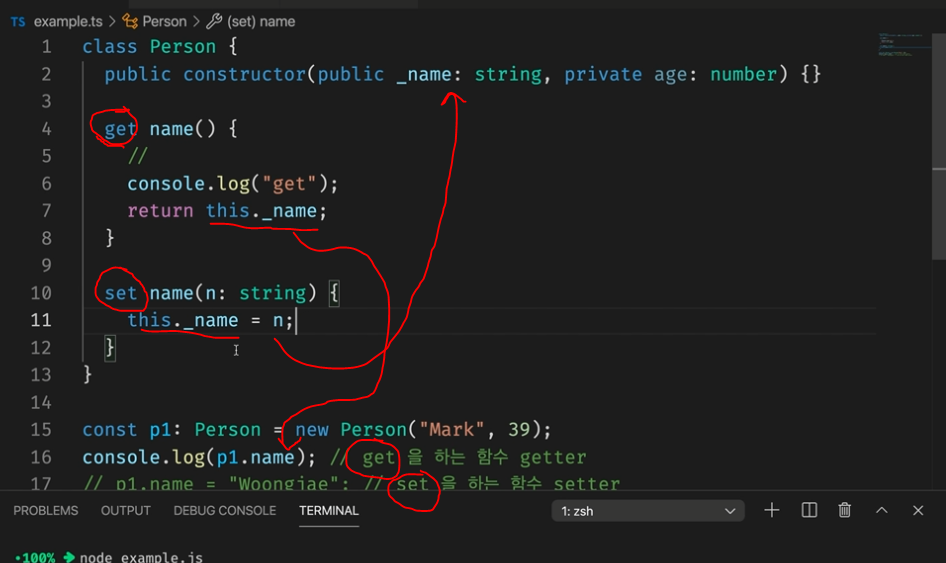Click '"Mark"' string on line 15
946x563 pixels.
click(x=452, y=430)
